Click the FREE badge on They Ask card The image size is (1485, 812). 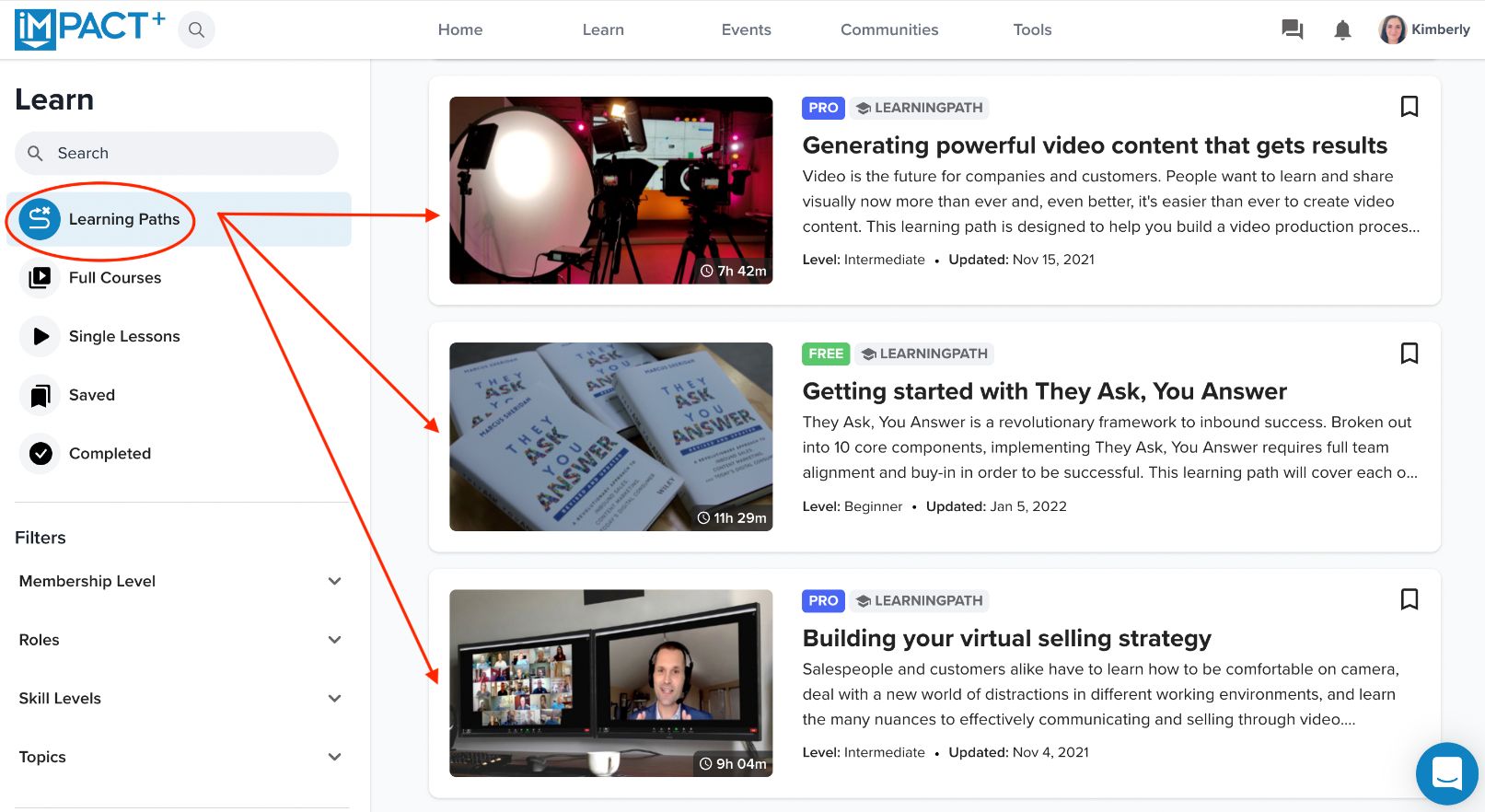[826, 354]
